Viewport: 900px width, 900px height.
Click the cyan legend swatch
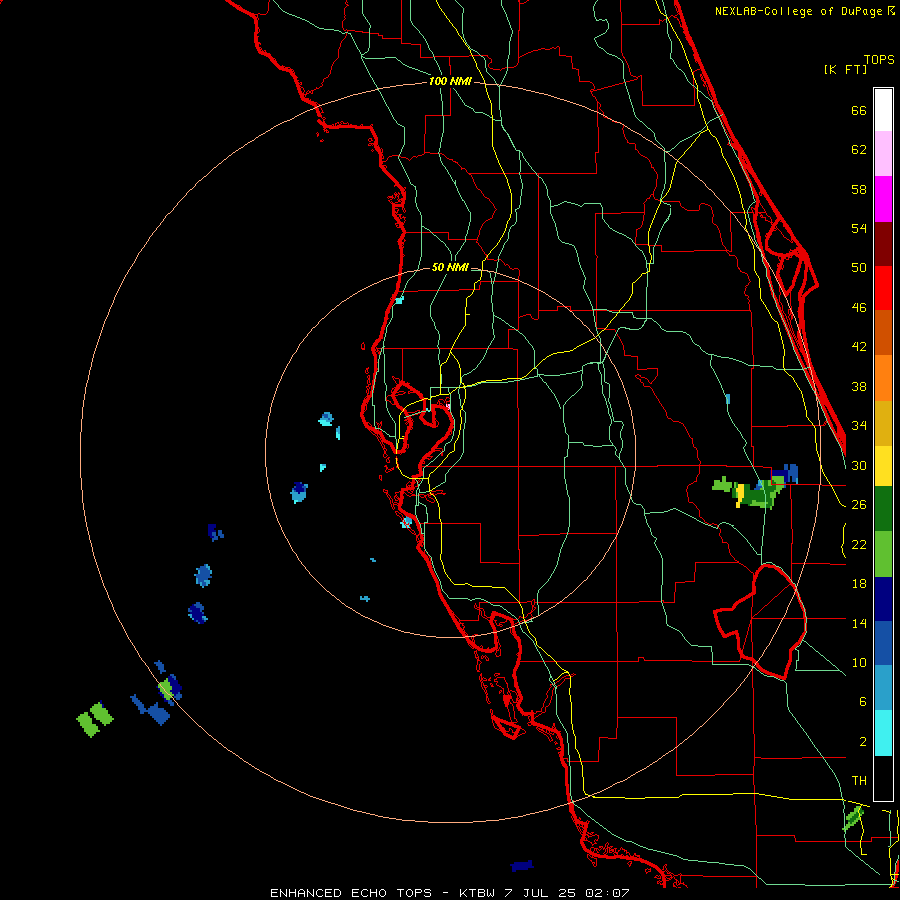coord(883,733)
